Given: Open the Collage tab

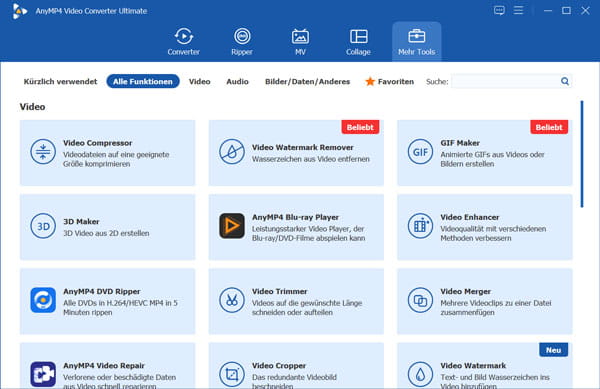Looking at the screenshot, I should tap(358, 42).
